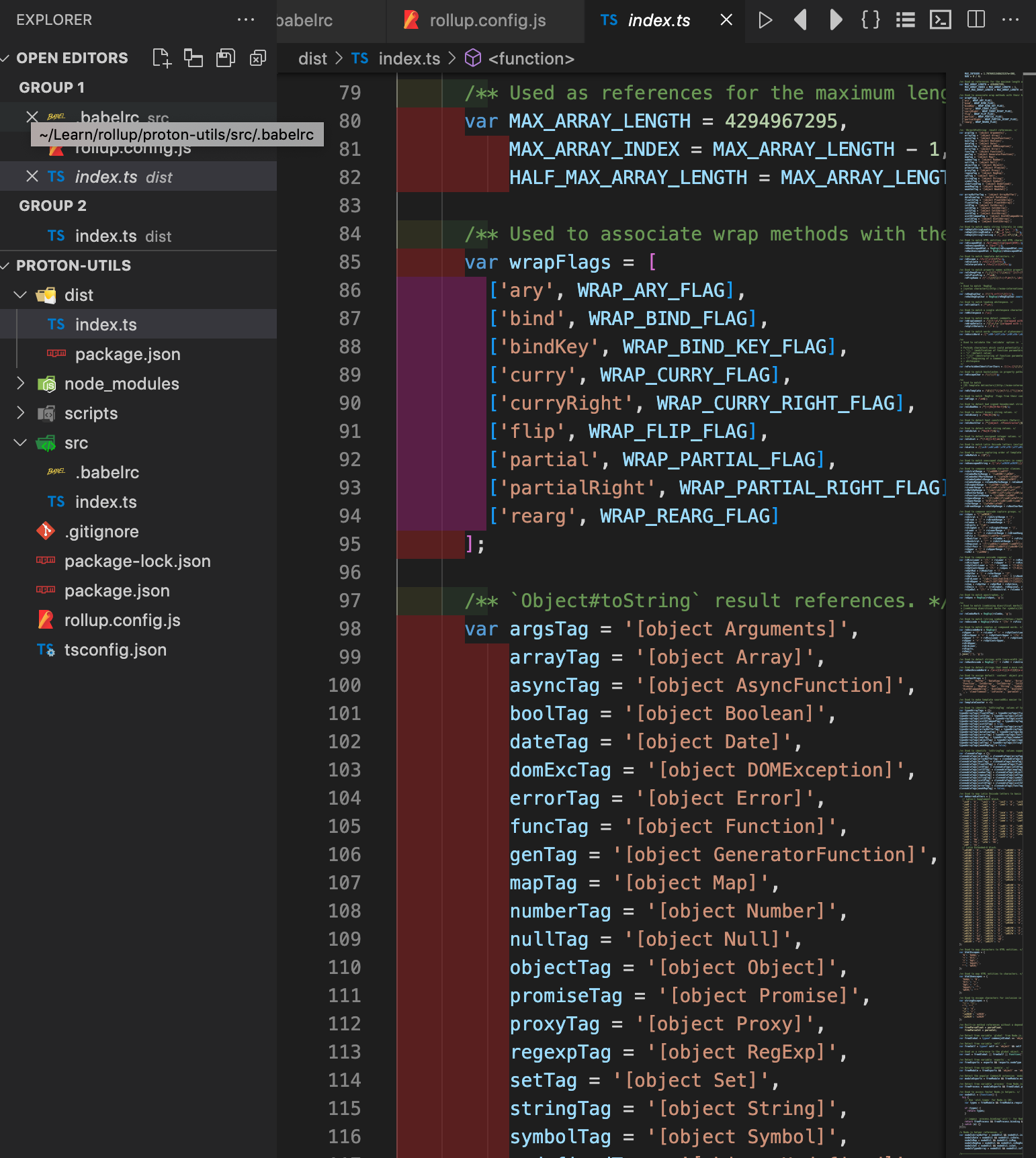Screen dimensions: 1036x1158
Task: Click Close All Editors icon
Action: coord(258,58)
